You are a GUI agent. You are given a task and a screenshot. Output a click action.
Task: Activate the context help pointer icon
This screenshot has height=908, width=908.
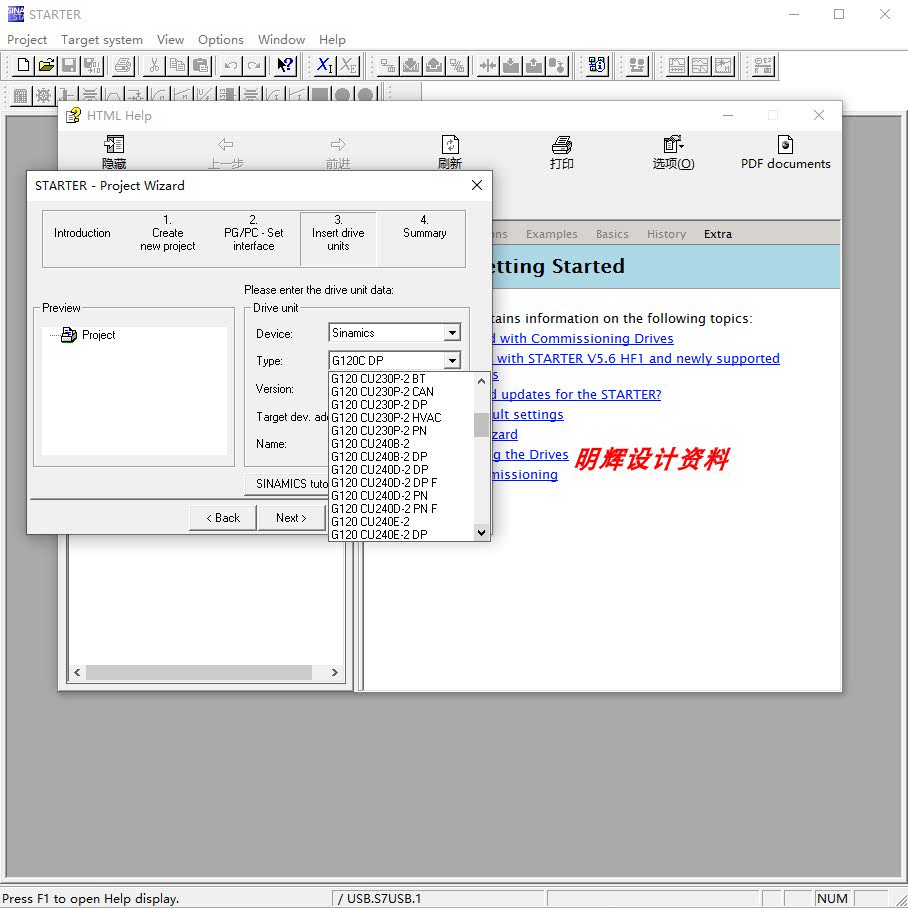click(285, 65)
